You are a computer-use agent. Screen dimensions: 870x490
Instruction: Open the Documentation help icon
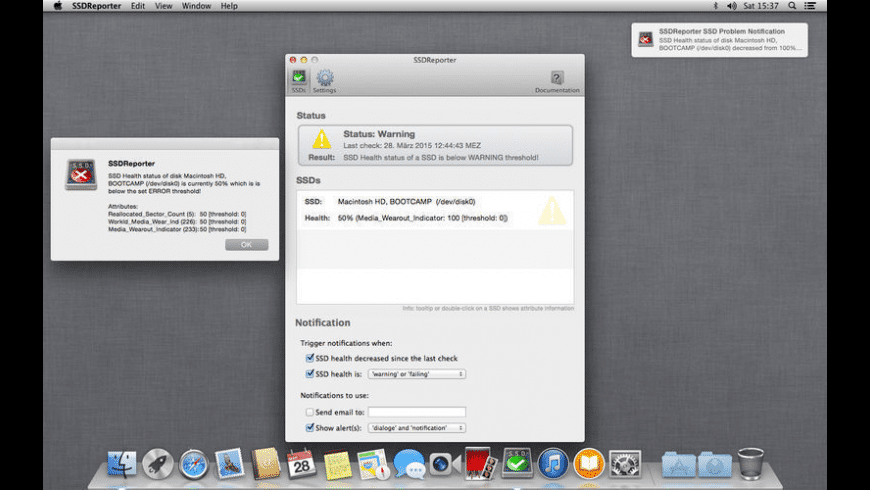(x=557, y=81)
